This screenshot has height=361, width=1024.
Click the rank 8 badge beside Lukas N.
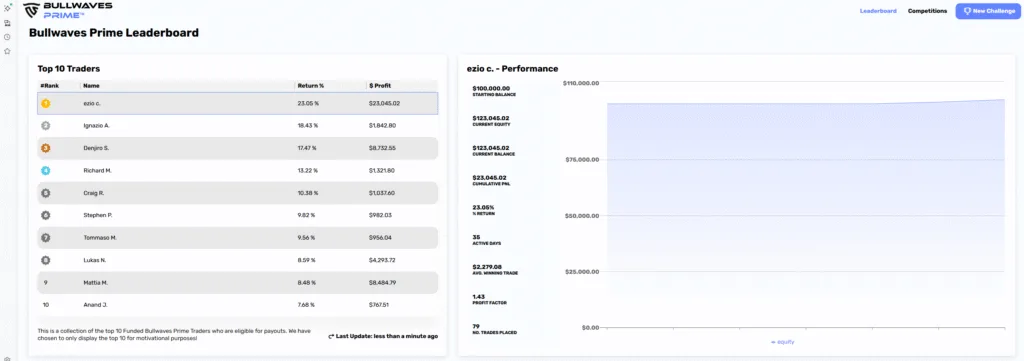pos(46,260)
